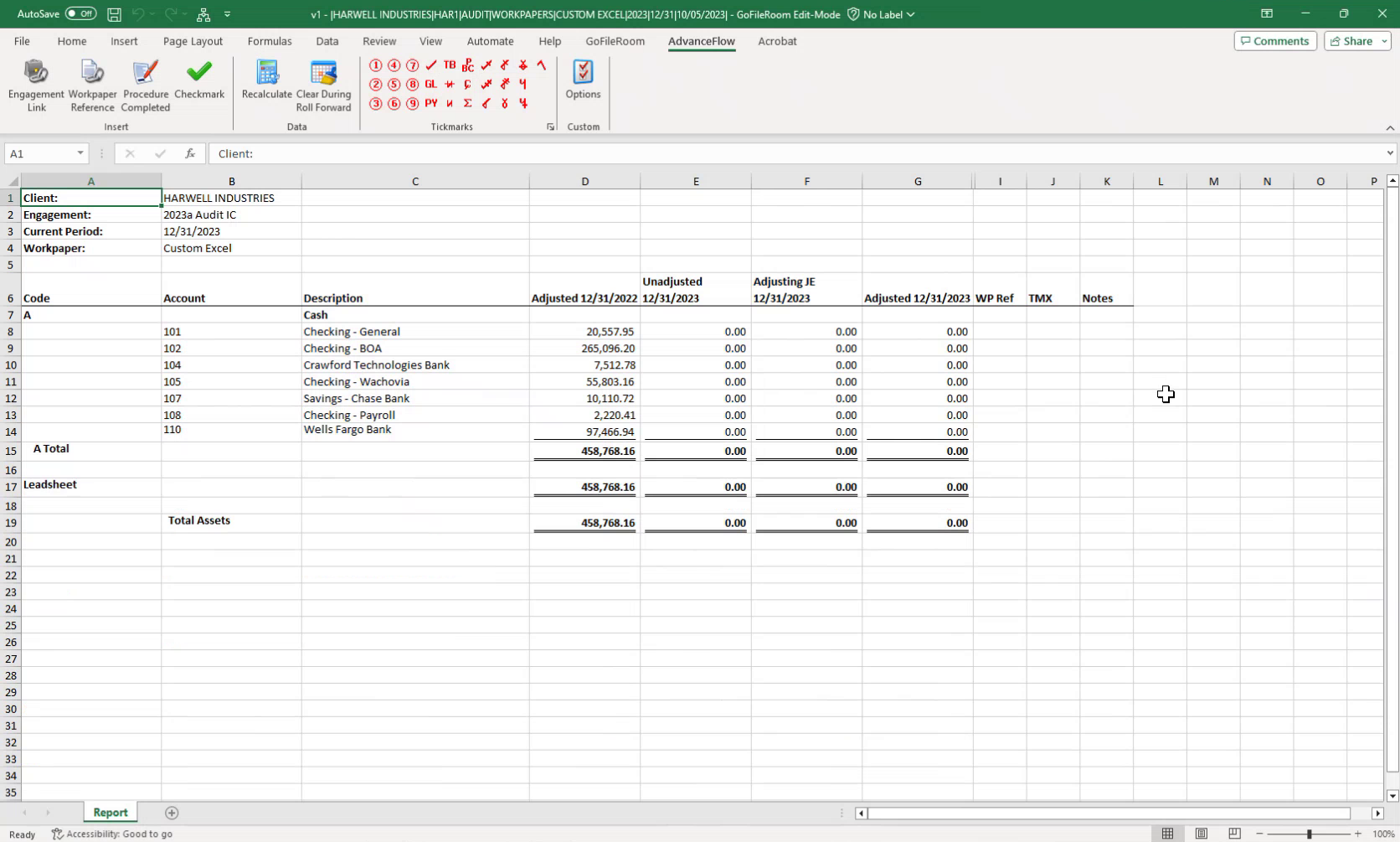Run Recalculate in the Data group
This screenshot has width=1400, height=842.
(x=267, y=82)
